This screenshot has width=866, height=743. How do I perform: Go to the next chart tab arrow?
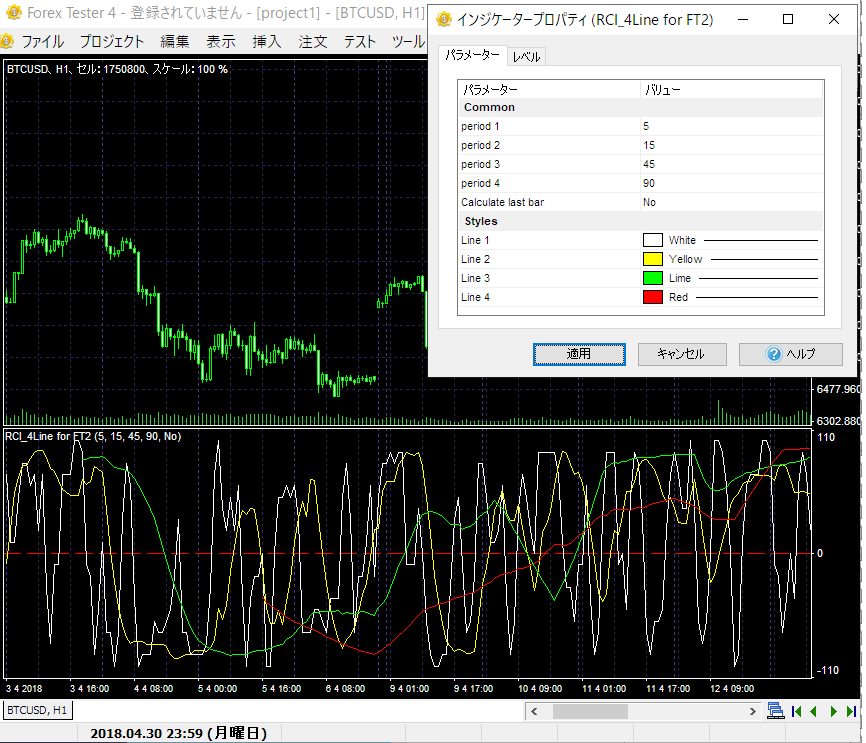click(x=832, y=711)
